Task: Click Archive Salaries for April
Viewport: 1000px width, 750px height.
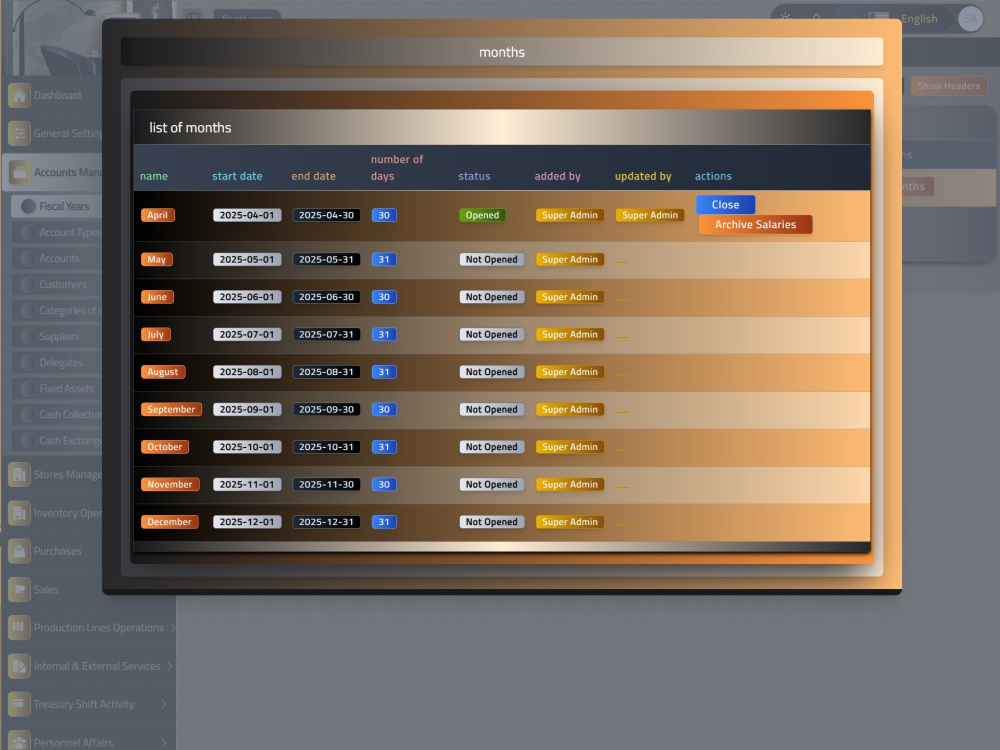Action: pos(755,224)
